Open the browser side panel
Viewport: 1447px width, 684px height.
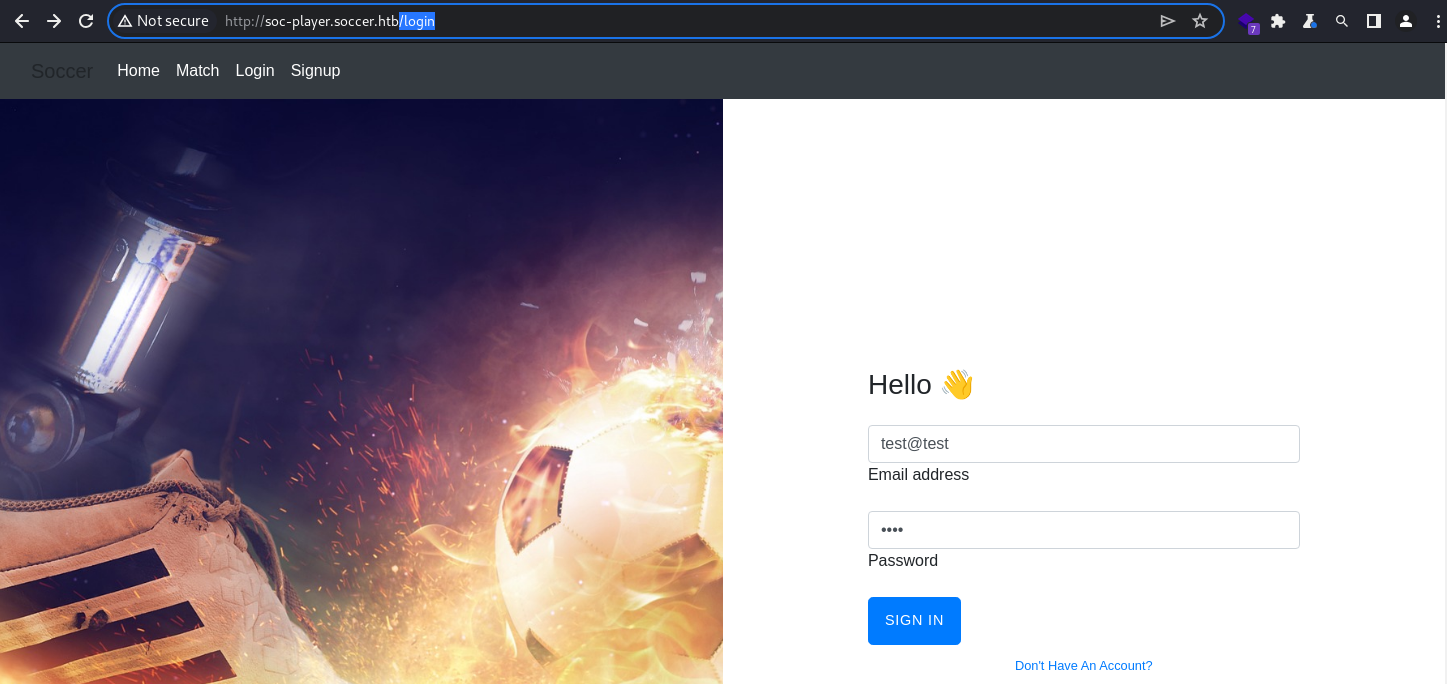click(x=1374, y=21)
